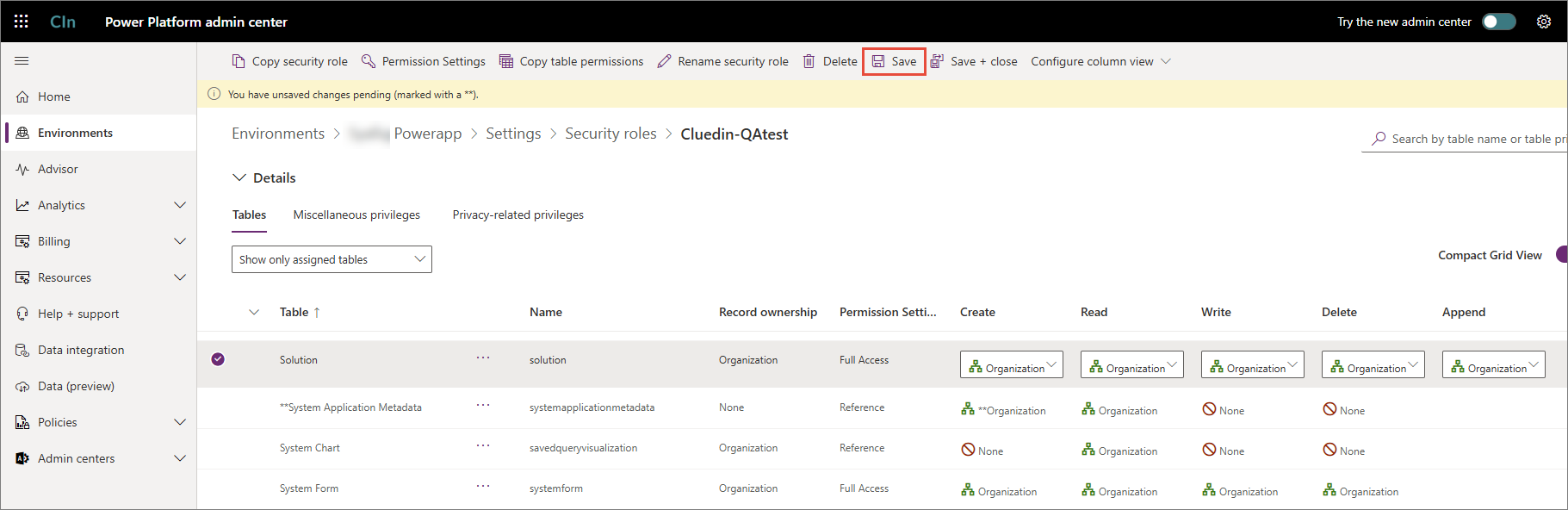
Task: Click the Settings breadcrumb link
Action: pos(513,134)
